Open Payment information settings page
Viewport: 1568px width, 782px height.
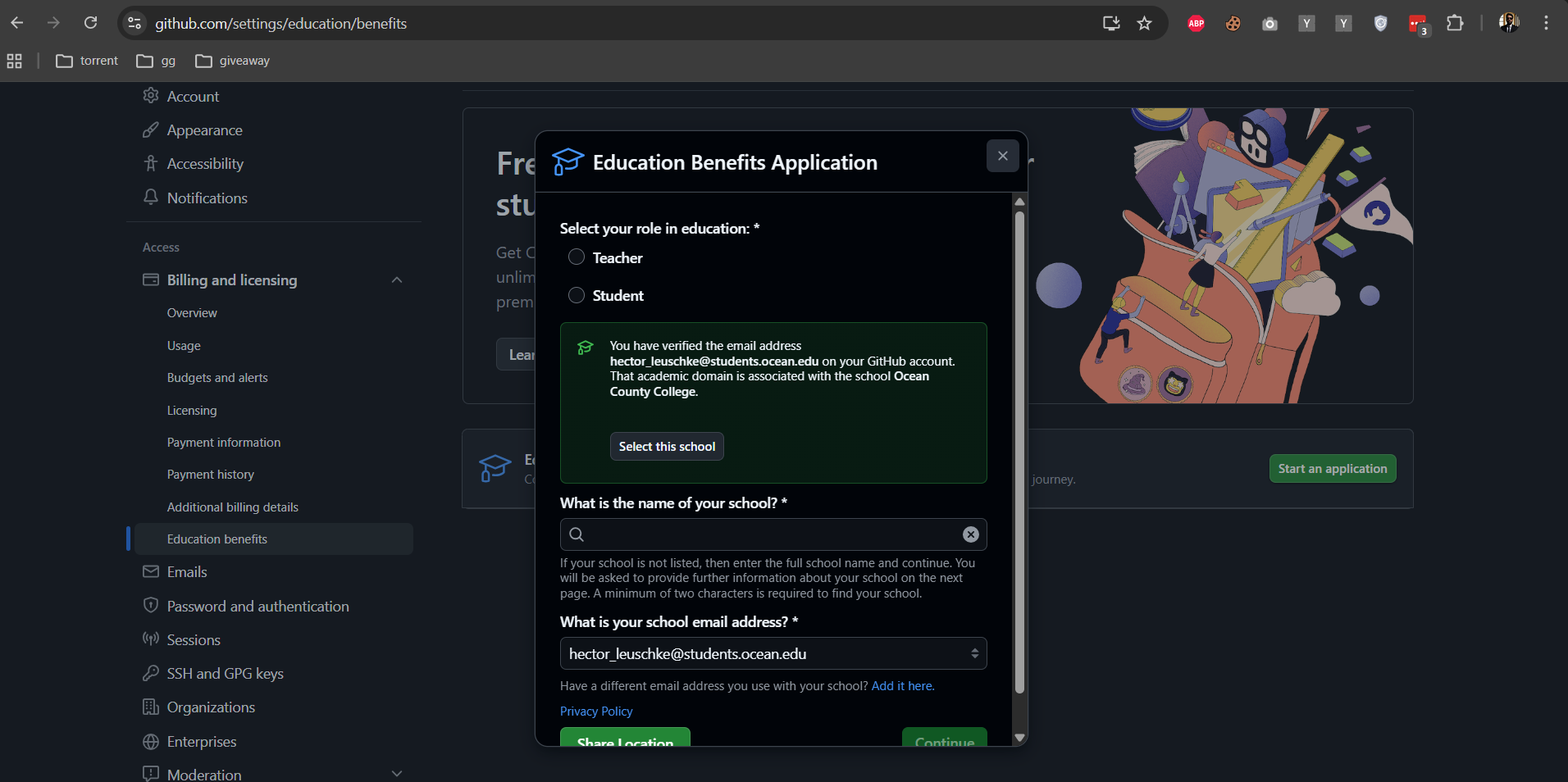tap(224, 443)
